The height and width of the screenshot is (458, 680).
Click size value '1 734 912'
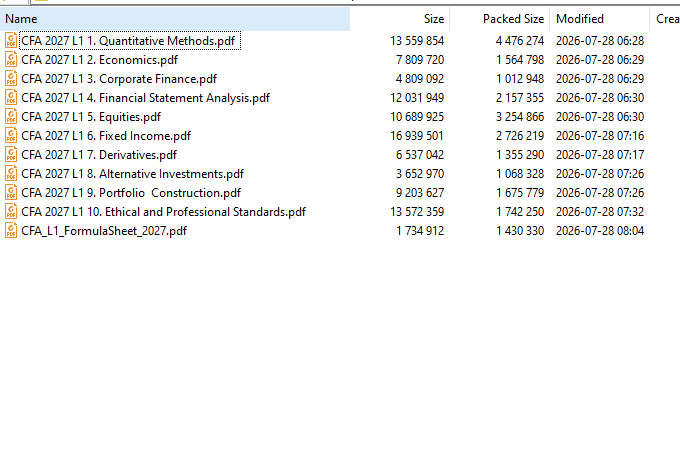(x=420, y=231)
